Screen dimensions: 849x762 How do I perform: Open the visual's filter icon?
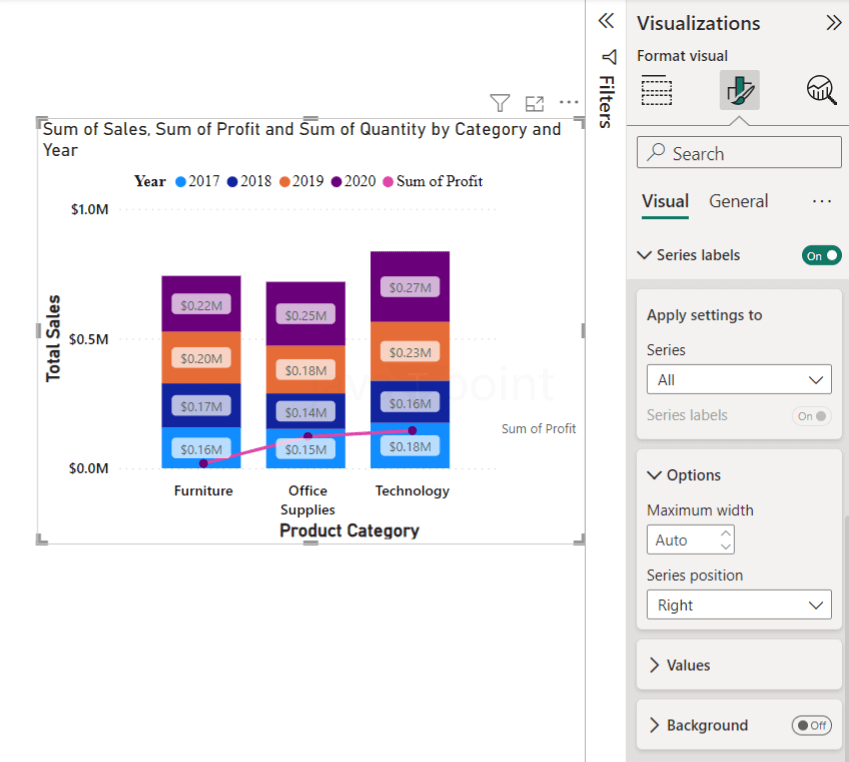click(500, 102)
